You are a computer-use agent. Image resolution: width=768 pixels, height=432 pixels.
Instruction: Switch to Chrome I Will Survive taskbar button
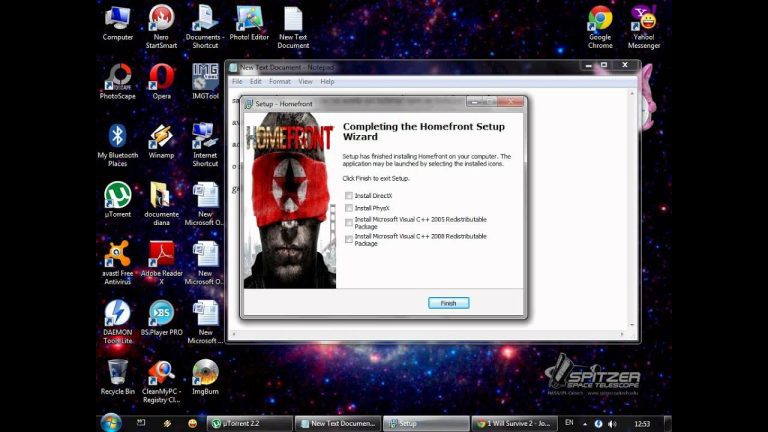click(x=514, y=424)
